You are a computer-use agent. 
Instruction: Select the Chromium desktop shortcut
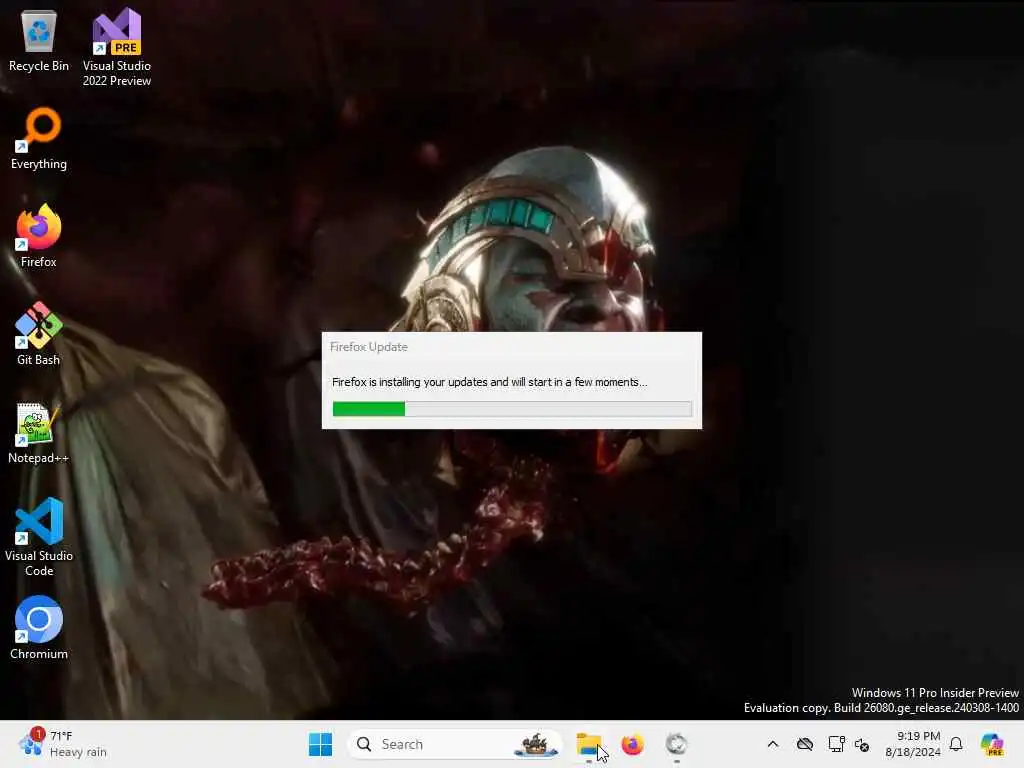click(39, 628)
